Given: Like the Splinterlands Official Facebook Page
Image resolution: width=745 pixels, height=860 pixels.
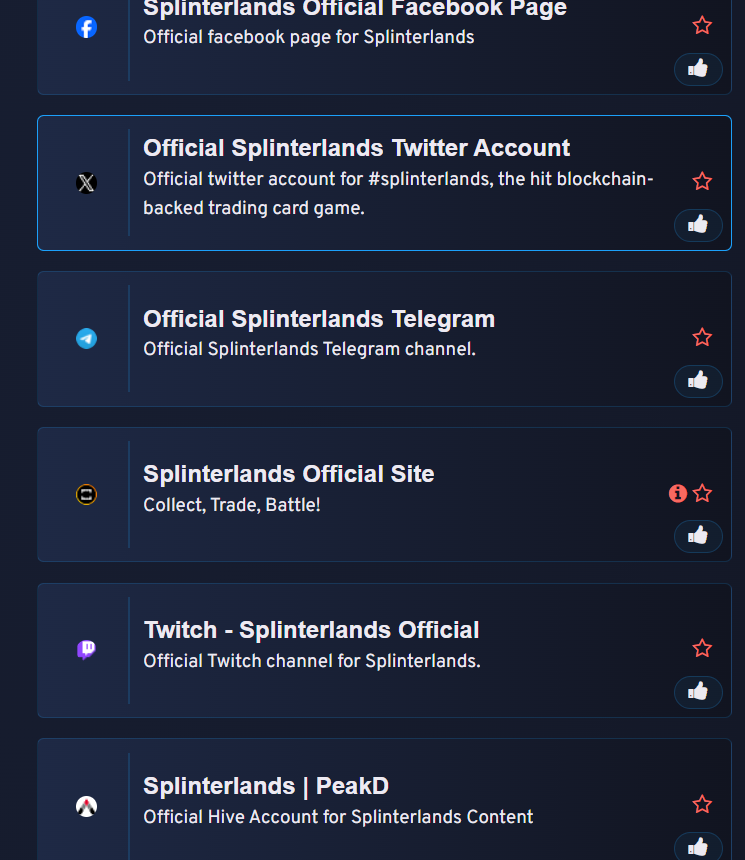Looking at the screenshot, I should coord(698,69).
